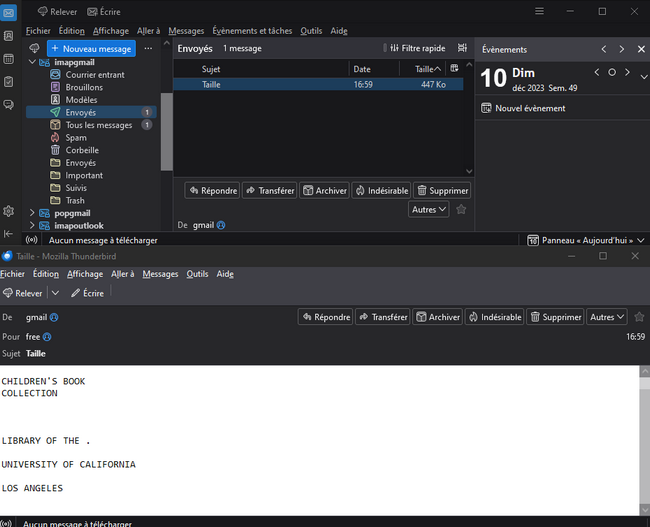Open Autres dropdown in main preview pane
Image resolution: width=650 pixels, height=527 pixels.
click(x=429, y=209)
